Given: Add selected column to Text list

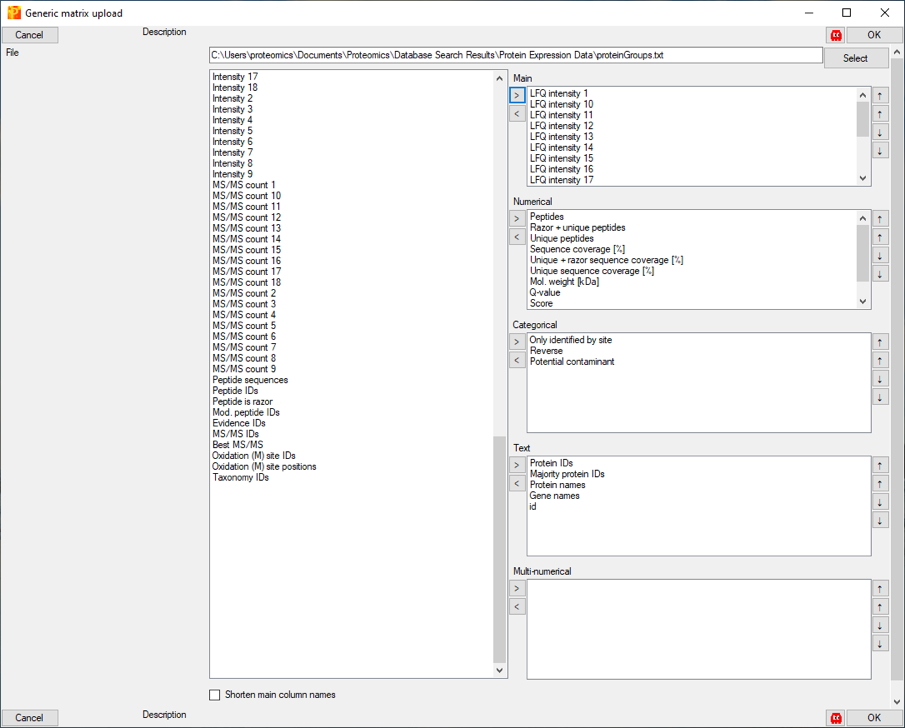Looking at the screenshot, I should (517, 465).
